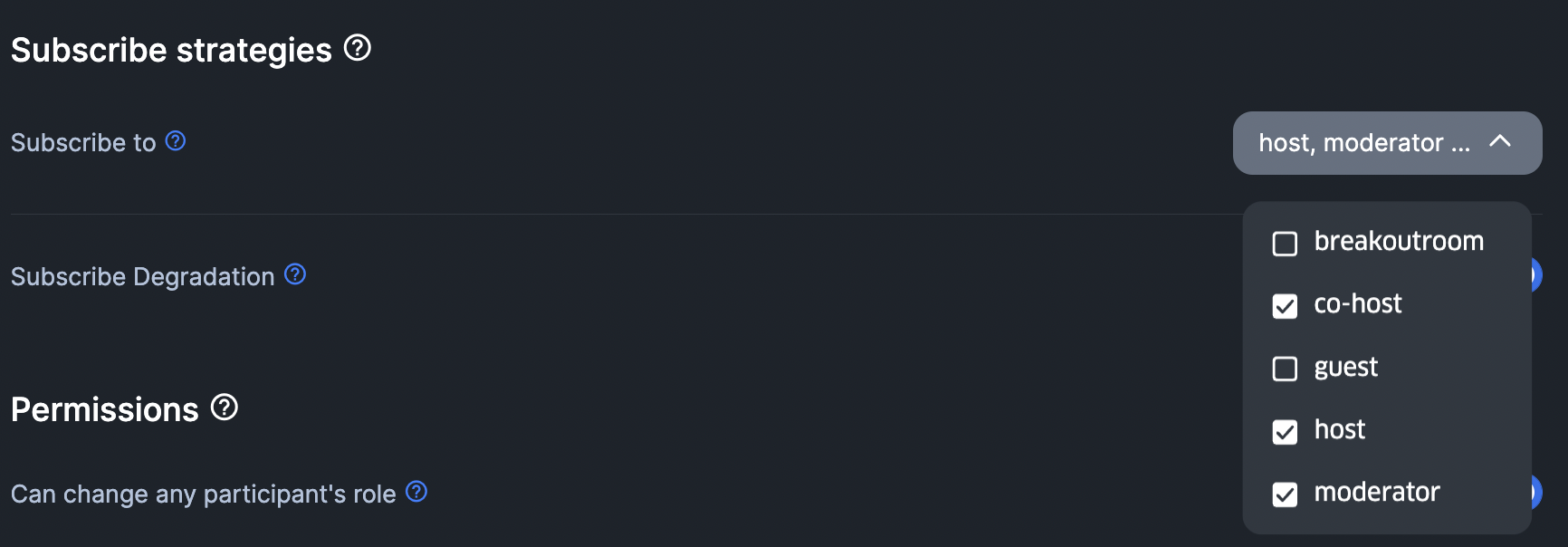Uncheck the host checkbox
1568x547 pixels.
coord(1285,432)
